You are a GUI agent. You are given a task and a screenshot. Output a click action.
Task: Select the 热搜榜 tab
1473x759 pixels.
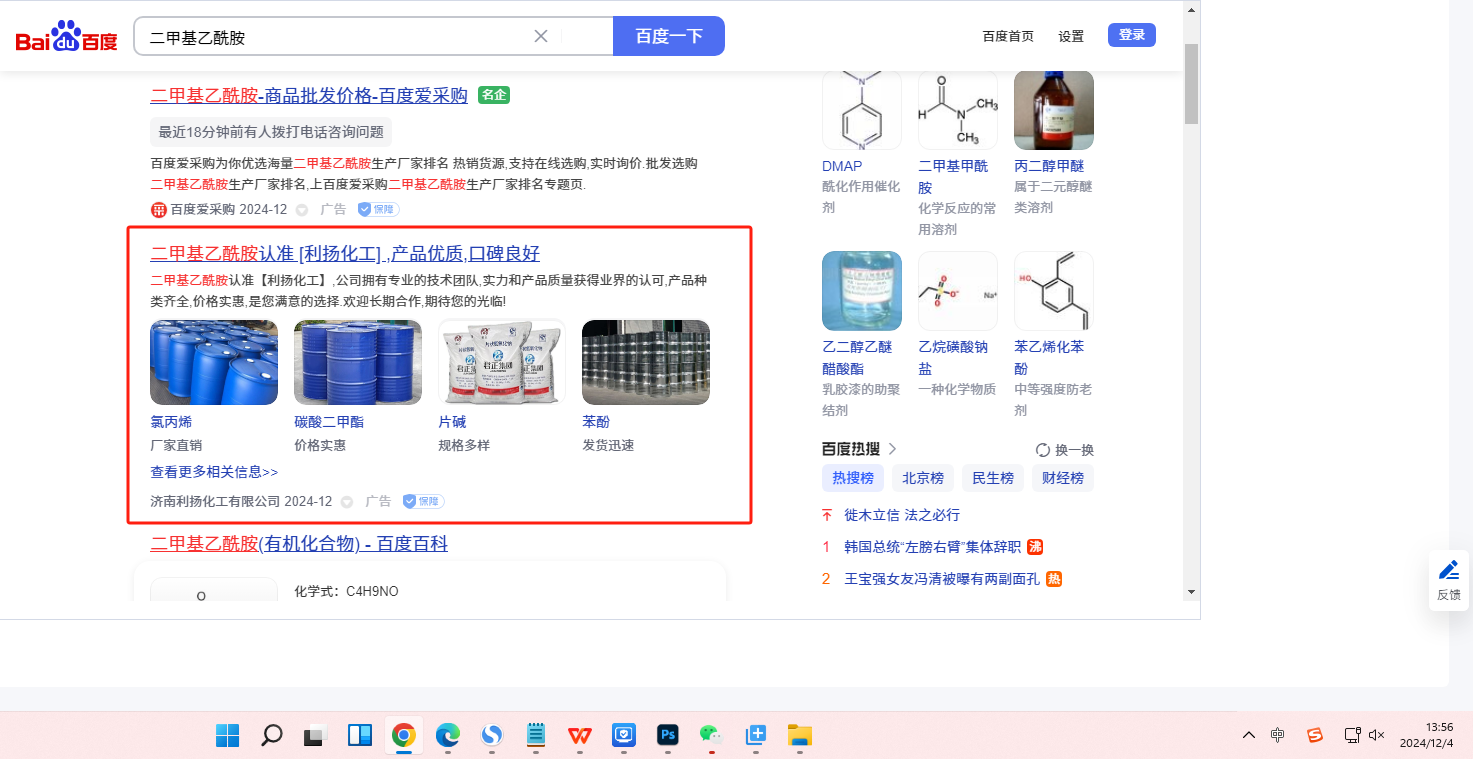[x=853, y=478]
